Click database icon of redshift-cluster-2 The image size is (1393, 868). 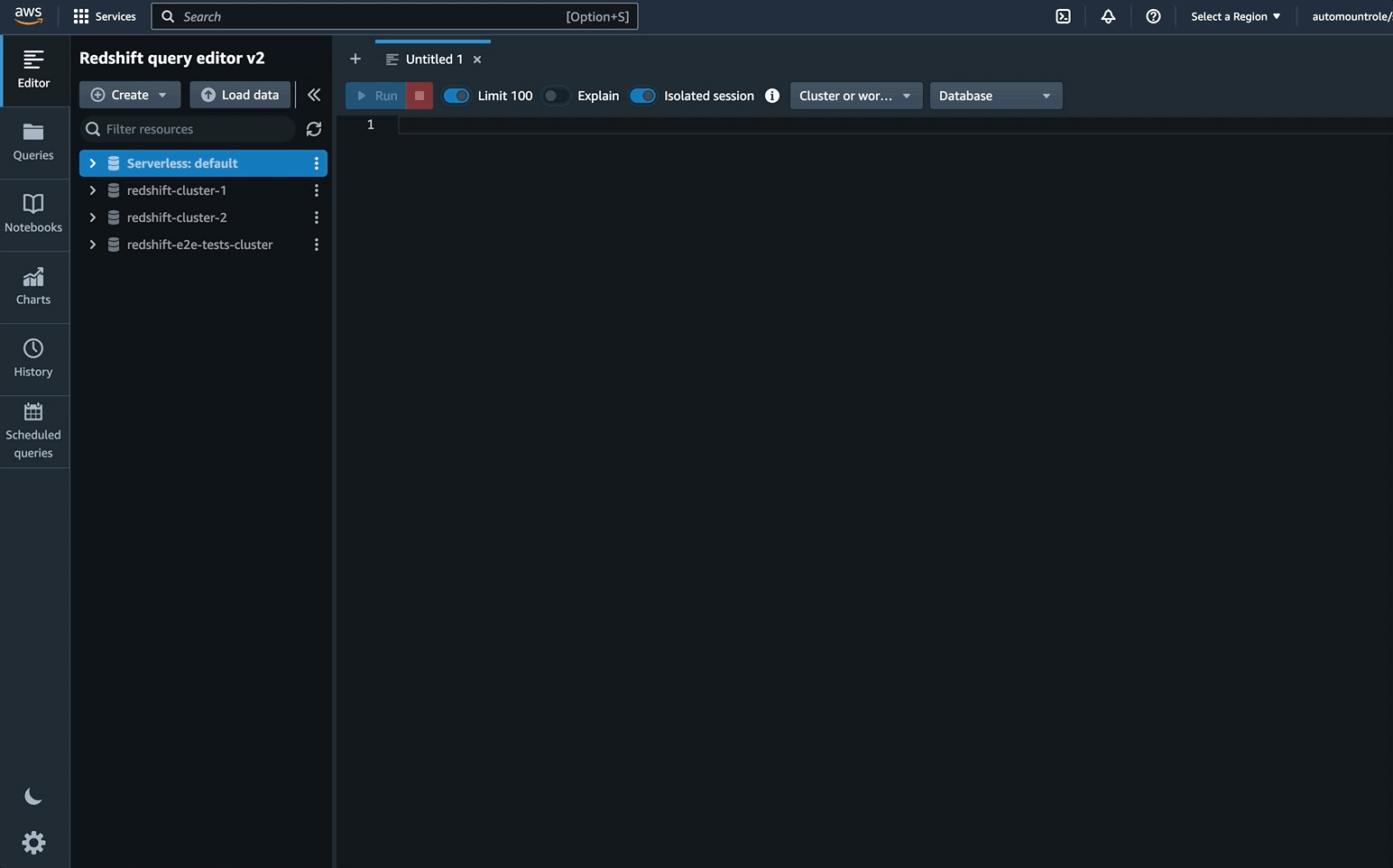click(x=114, y=217)
